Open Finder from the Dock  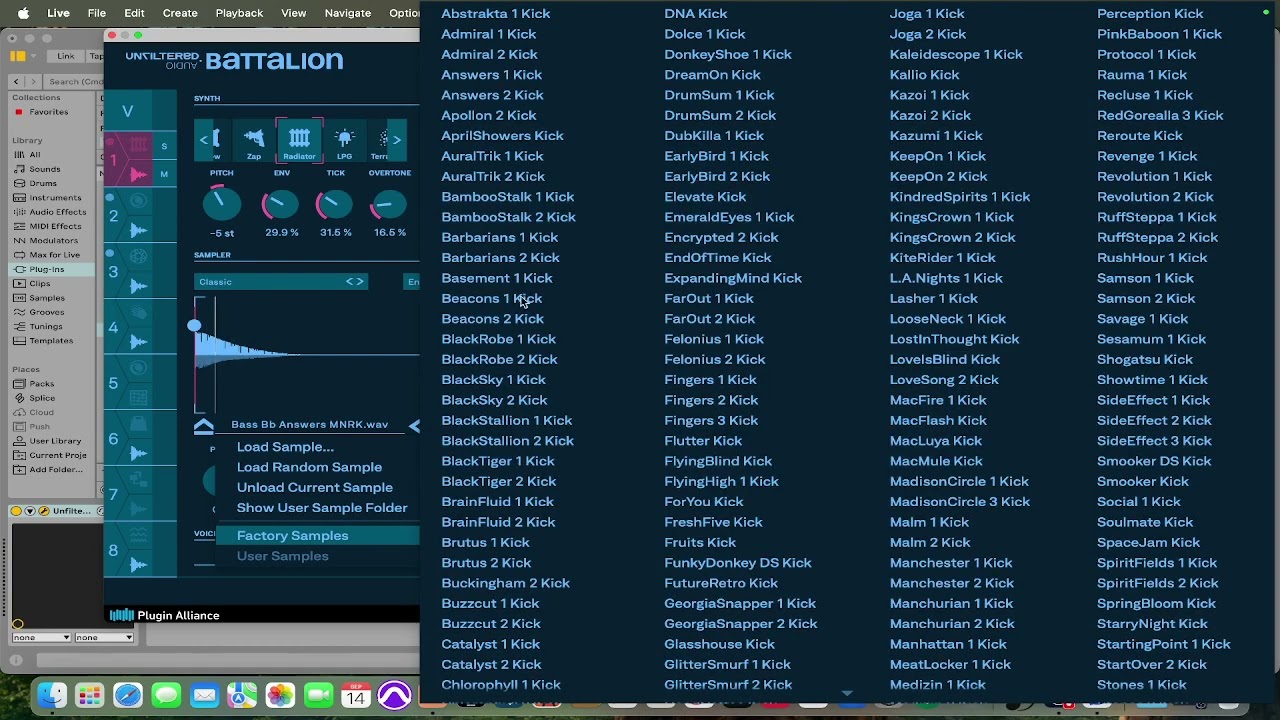tap(52, 695)
